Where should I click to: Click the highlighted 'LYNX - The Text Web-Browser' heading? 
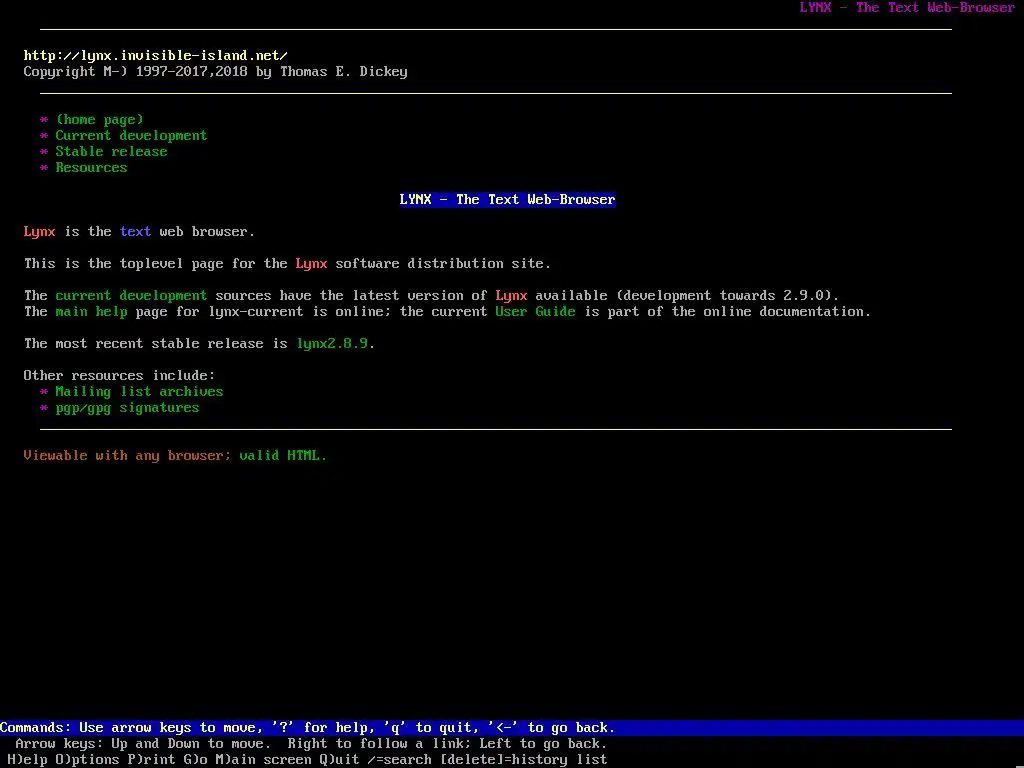[x=507, y=199]
